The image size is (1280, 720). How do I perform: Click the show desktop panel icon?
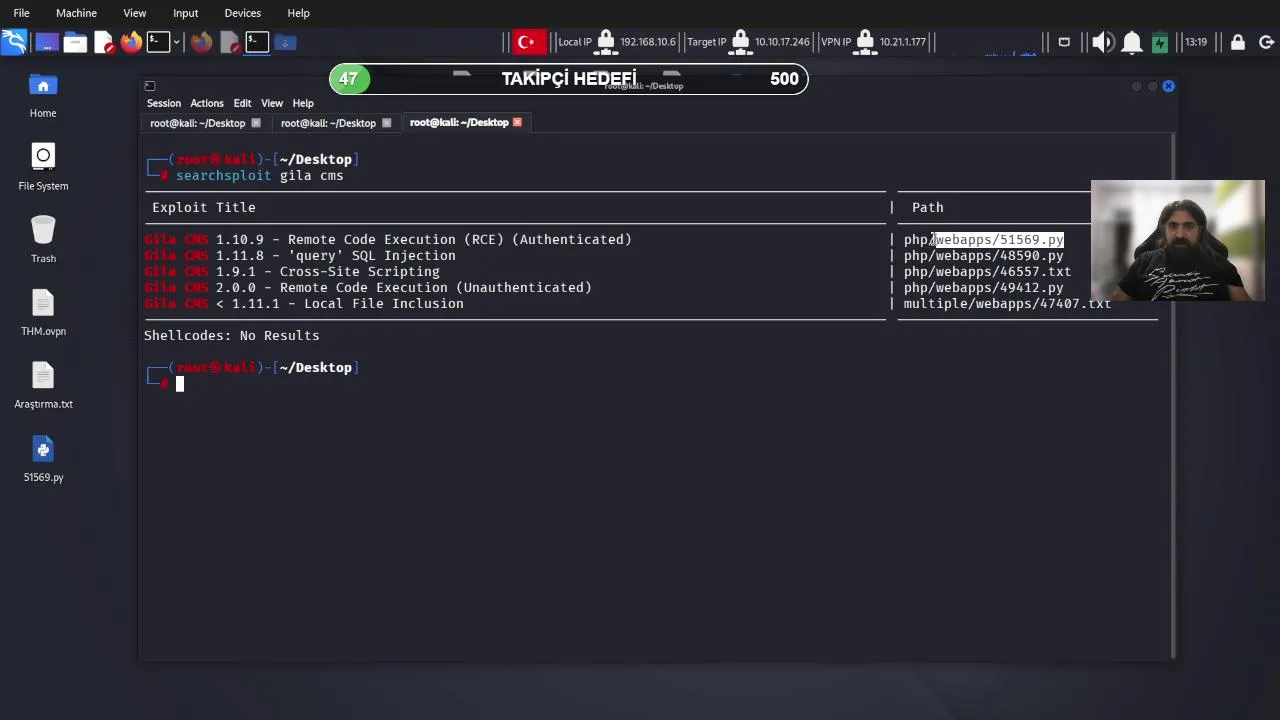(x=46, y=42)
